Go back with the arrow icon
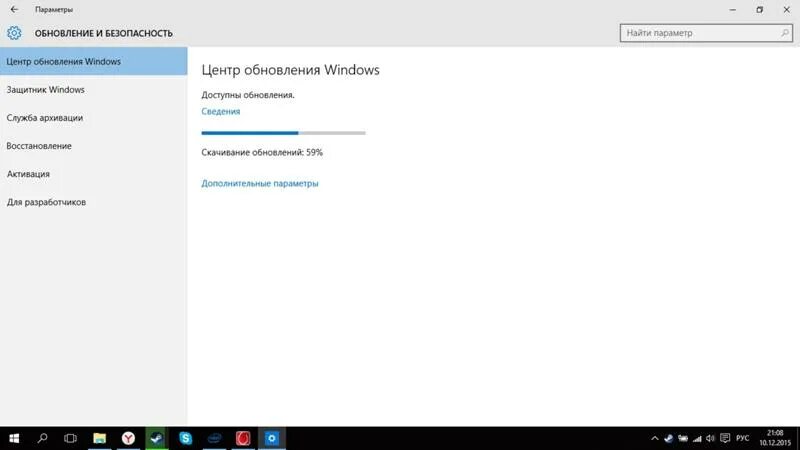This screenshot has height=450, width=800. pos(14,9)
